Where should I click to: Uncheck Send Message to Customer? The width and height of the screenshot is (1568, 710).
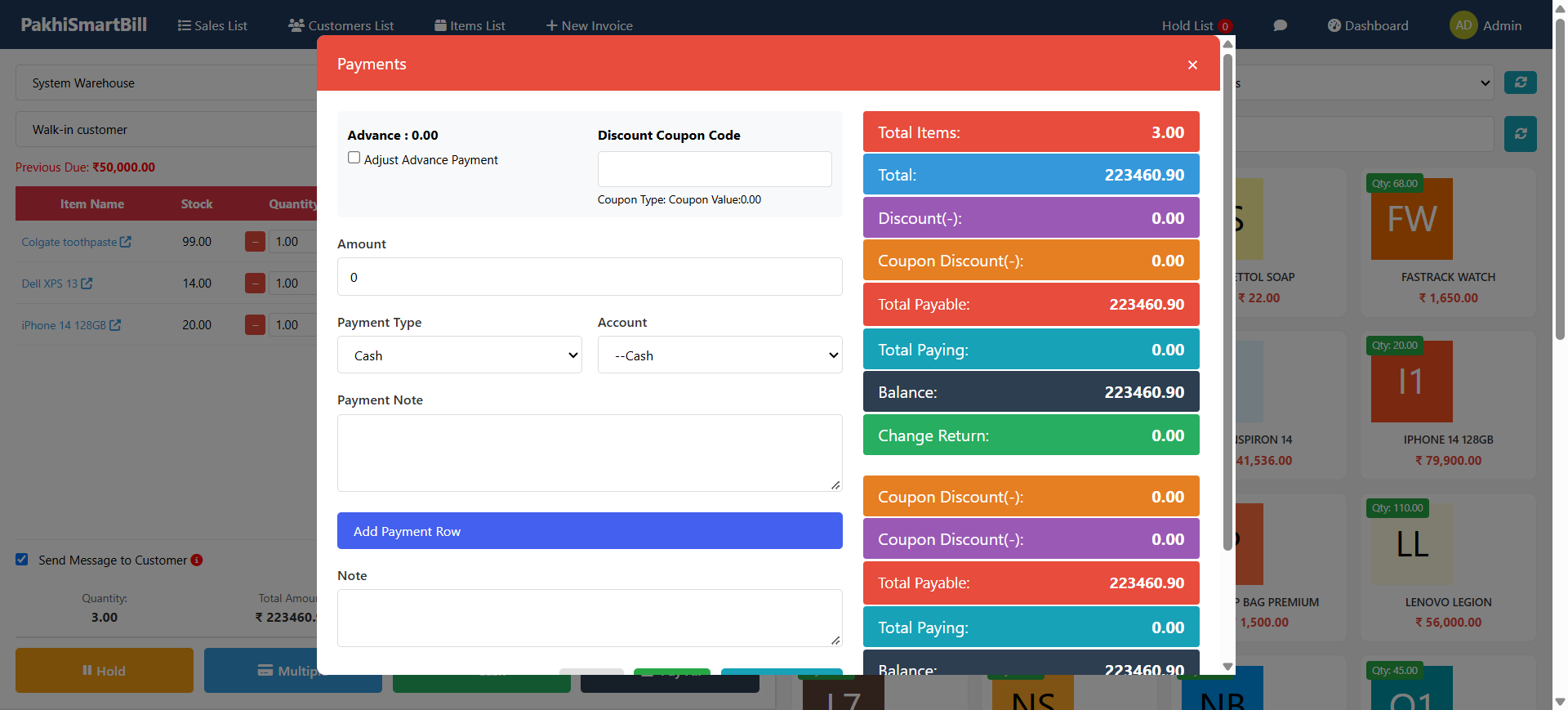(x=22, y=560)
